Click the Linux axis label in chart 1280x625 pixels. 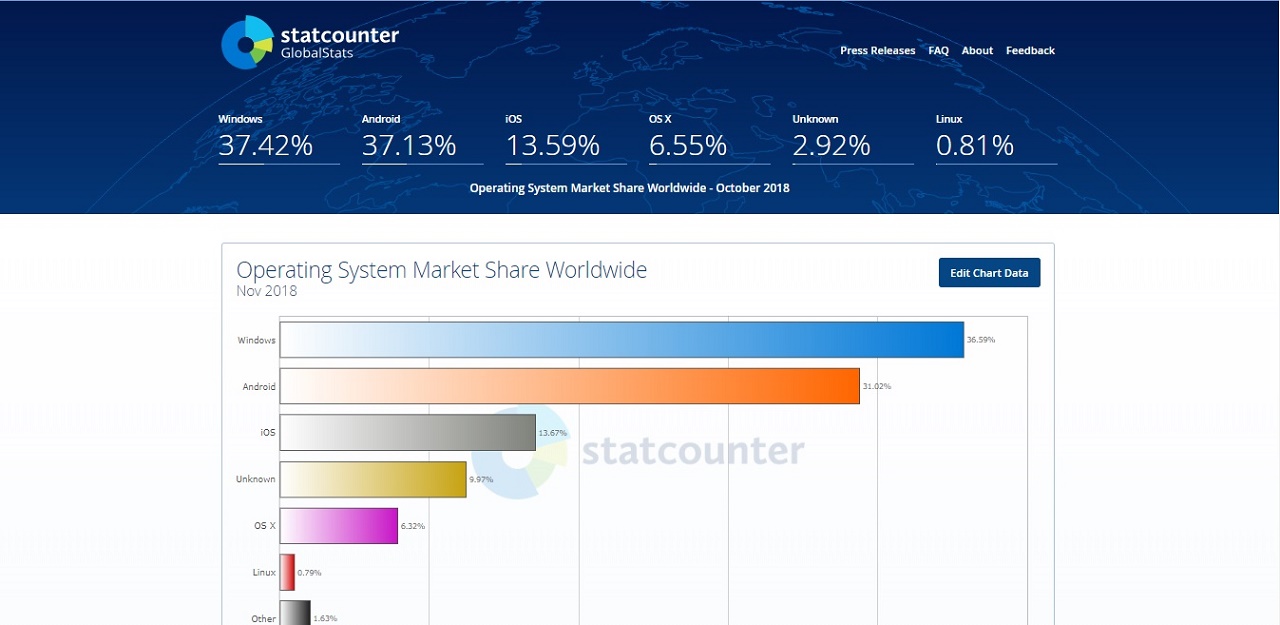[264, 572]
